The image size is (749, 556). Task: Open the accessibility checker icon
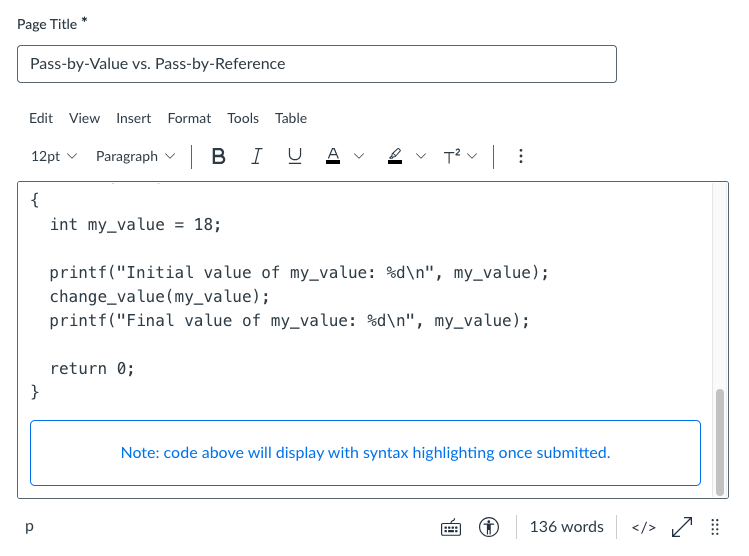click(x=489, y=527)
